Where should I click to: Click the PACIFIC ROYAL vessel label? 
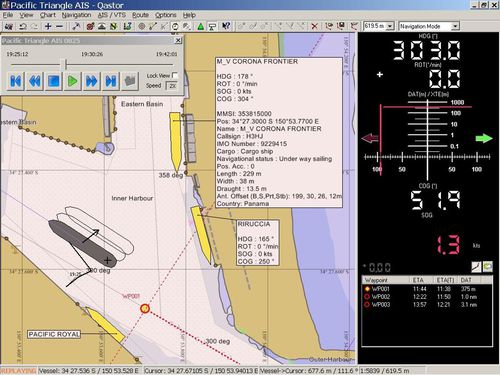pos(54,334)
